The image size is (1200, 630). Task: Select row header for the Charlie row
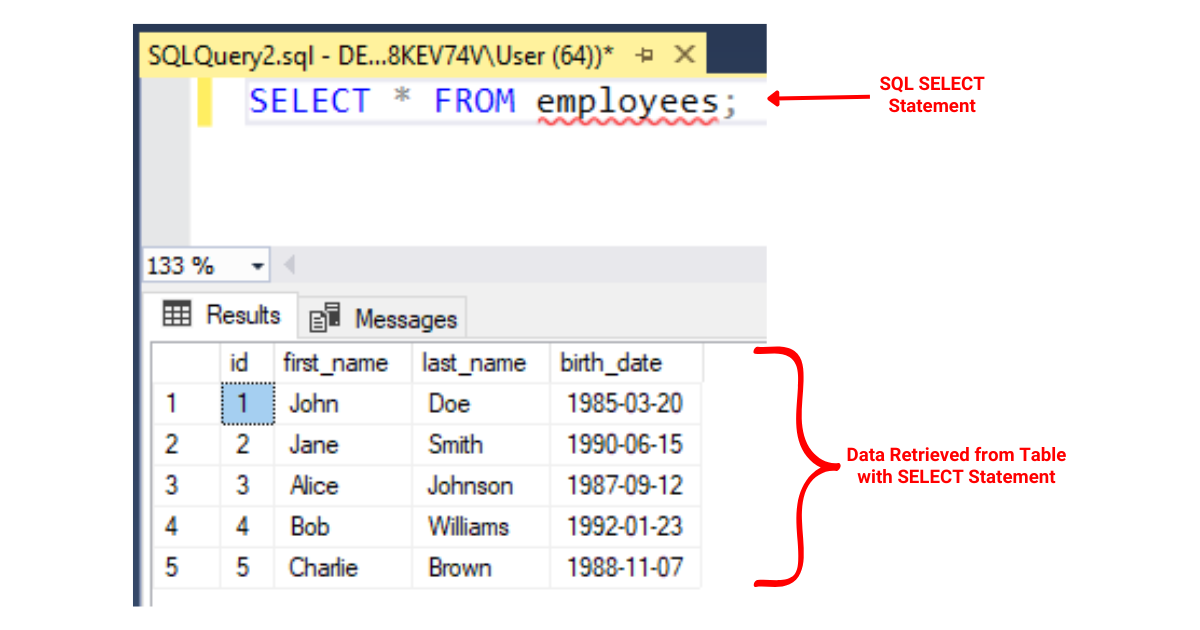(186, 568)
